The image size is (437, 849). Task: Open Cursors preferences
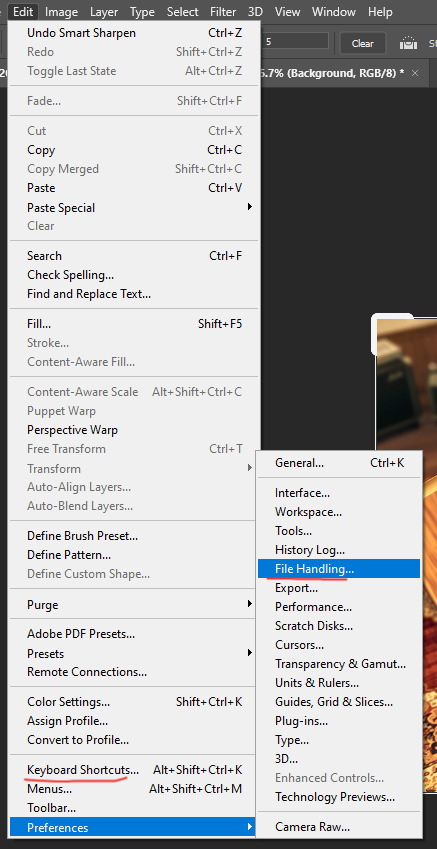pyautogui.click(x=339, y=645)
